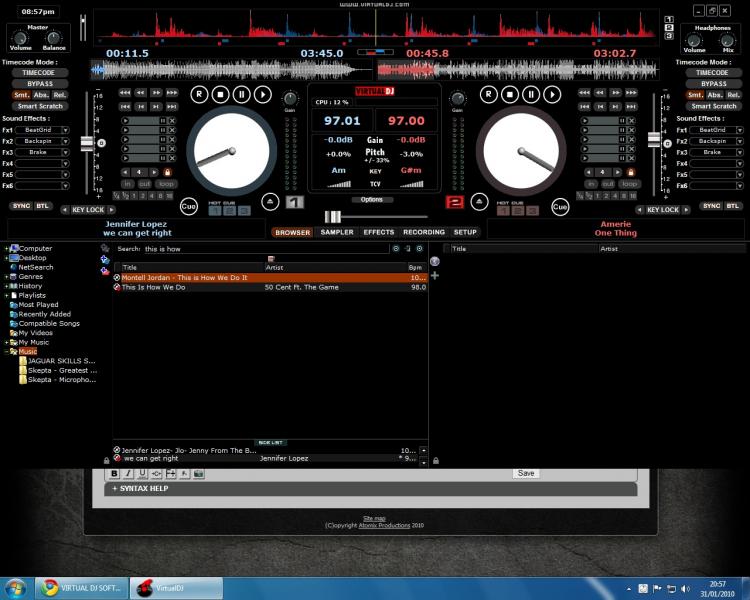The width and height of the screenshot is (750, 600).
Task: Click right deck eject icon
Action: click(479, 202)
